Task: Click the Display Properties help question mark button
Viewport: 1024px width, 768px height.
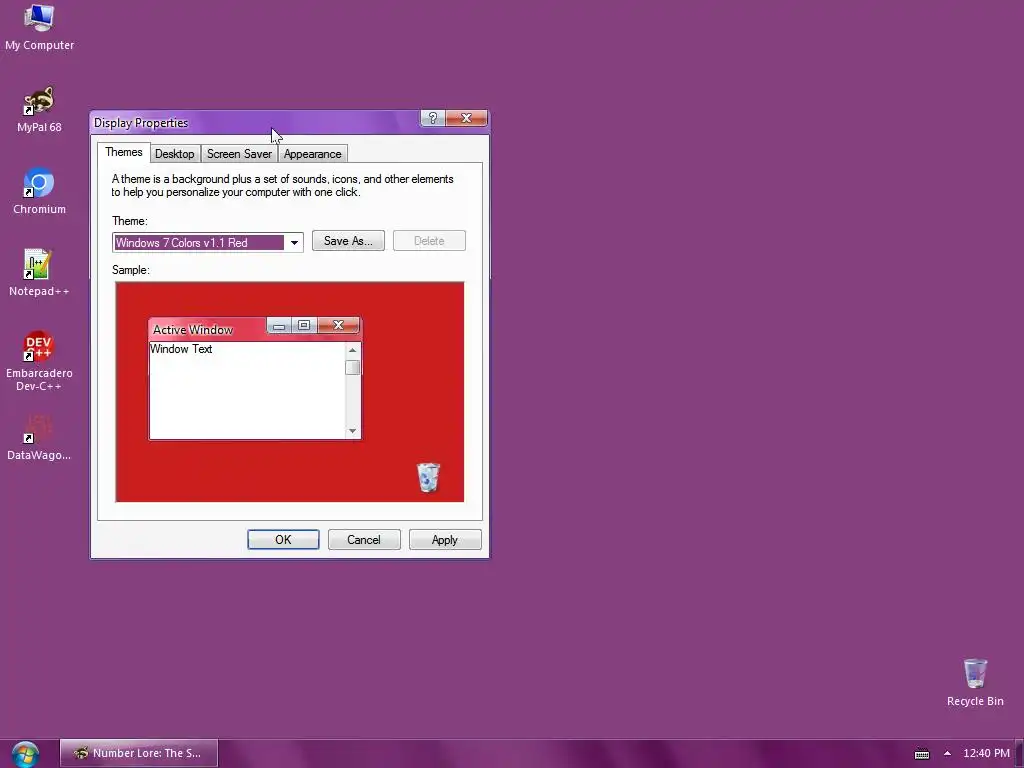Action: tap(433, 118)
